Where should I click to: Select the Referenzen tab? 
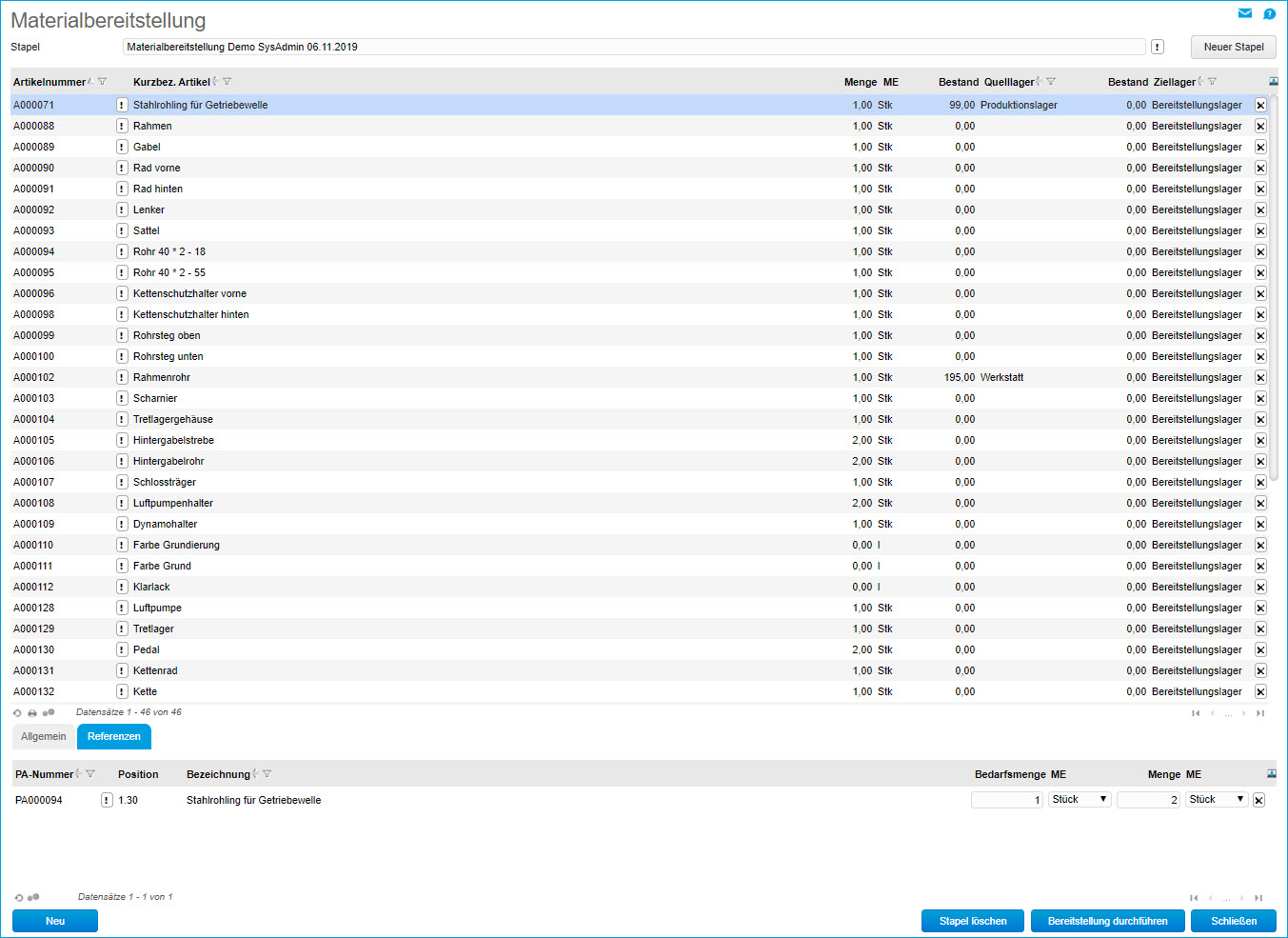pos(114,736)
